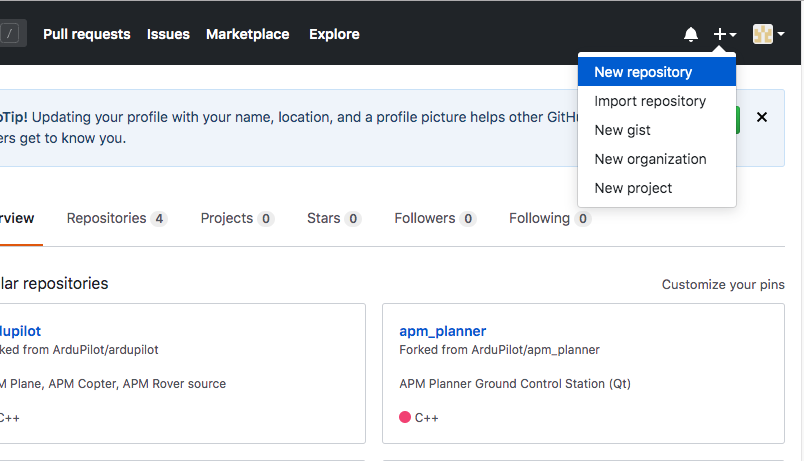The height and width of the screenshot is (461, 804).
Task: Select New gist in dropdown
Action: click(623, 130)
